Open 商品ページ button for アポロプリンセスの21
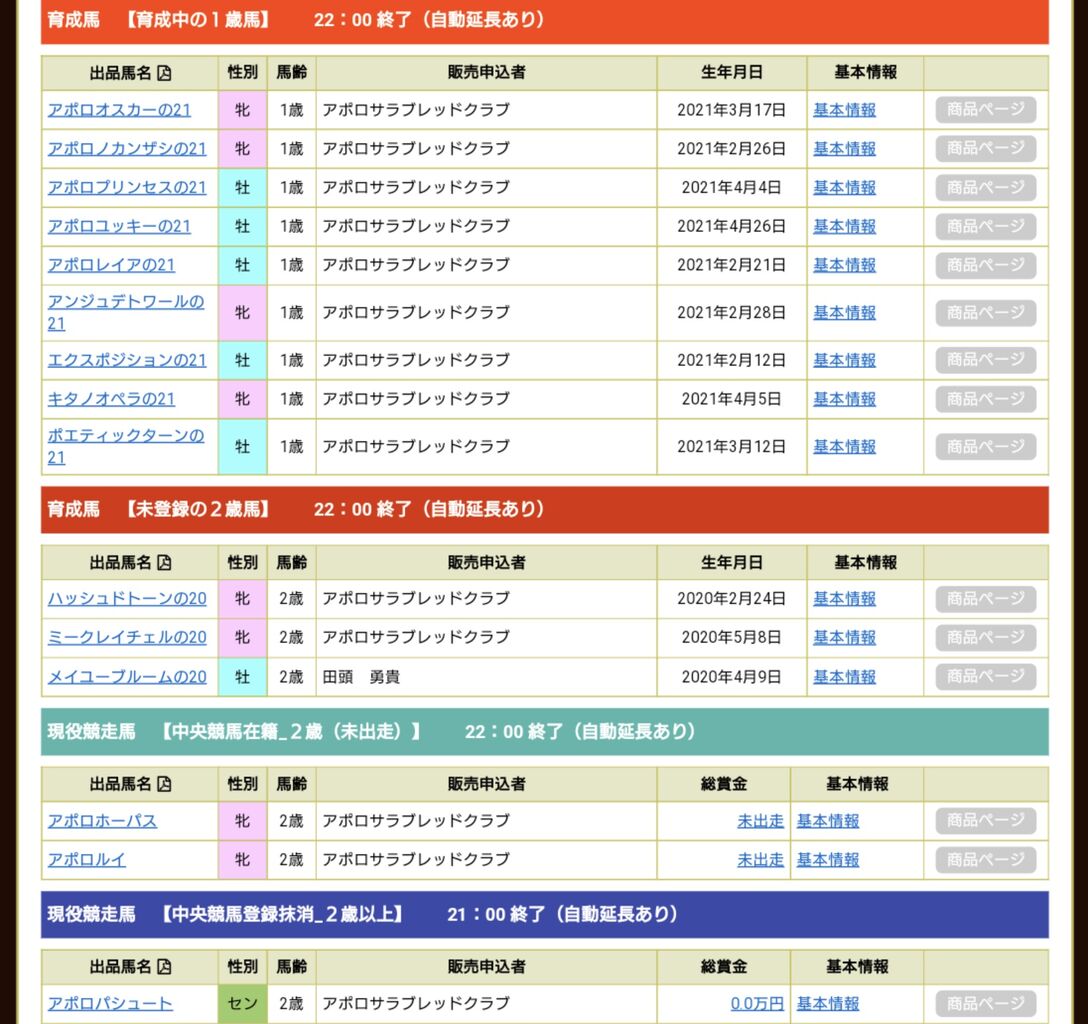The width and height of the screenshot is (1088, 1024). click(x=985, y=187)
